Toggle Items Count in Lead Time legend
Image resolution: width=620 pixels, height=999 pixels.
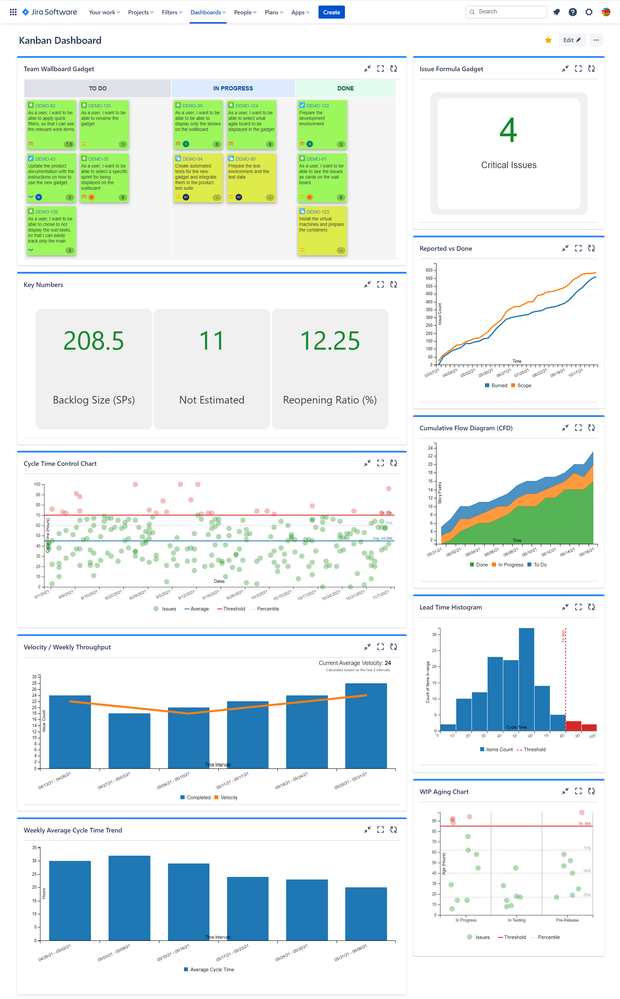click(496, 750)
